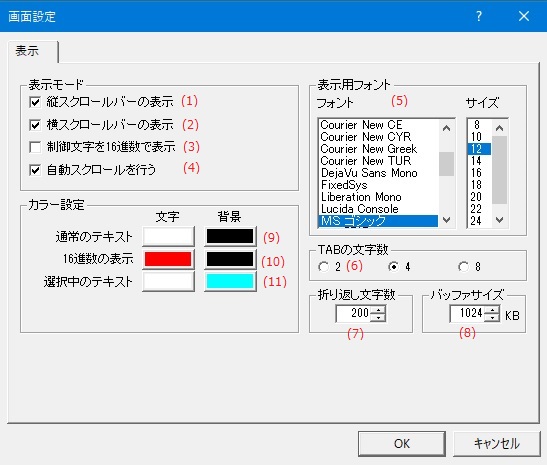Click size list scroll down arrow

click(x=500, y=220)
